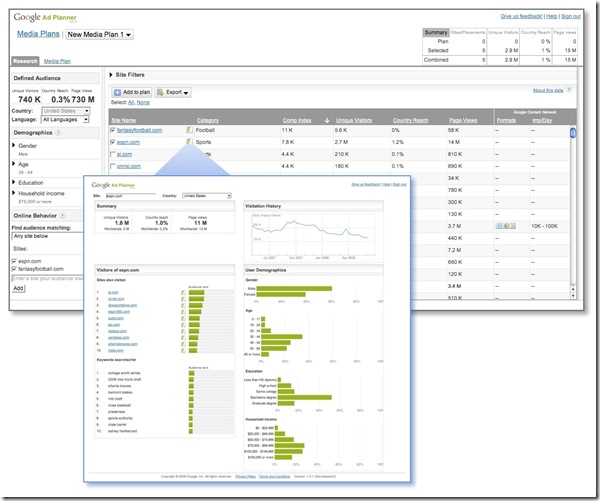Image resolution: width=600 pixels, height=501 pixels.
Task: Open the Media Plans link
Action: point(38,34)
